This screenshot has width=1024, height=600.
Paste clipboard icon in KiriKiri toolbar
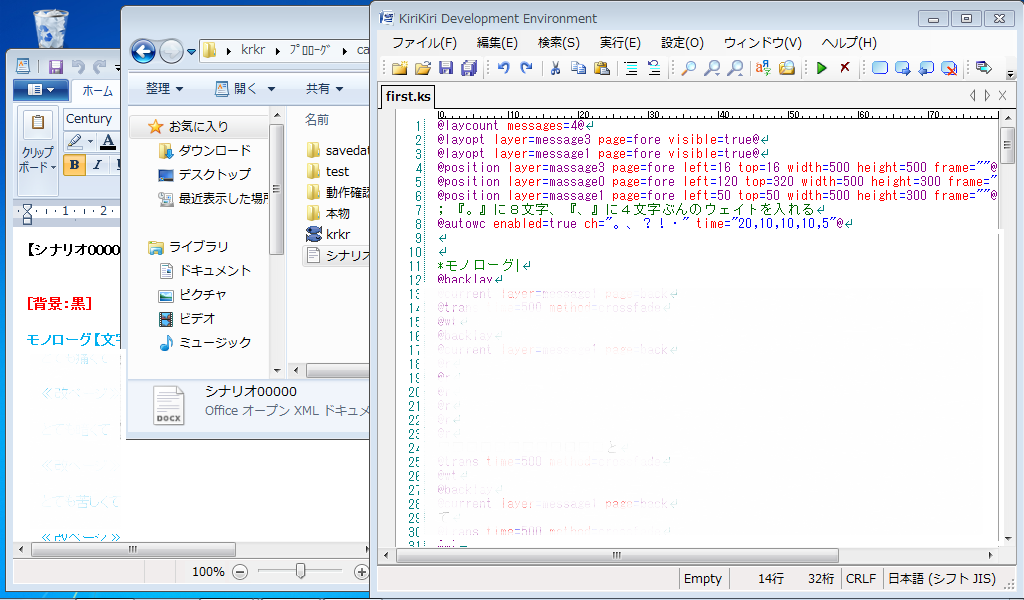601,68
